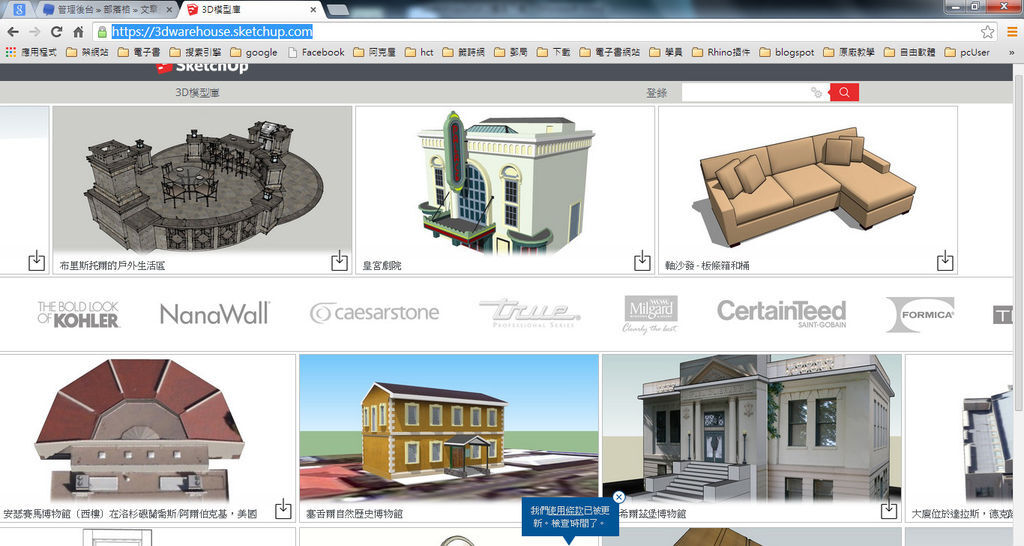Close the 管理後台 tab
Screen dimensions: 1024x546
pos(168,10)
